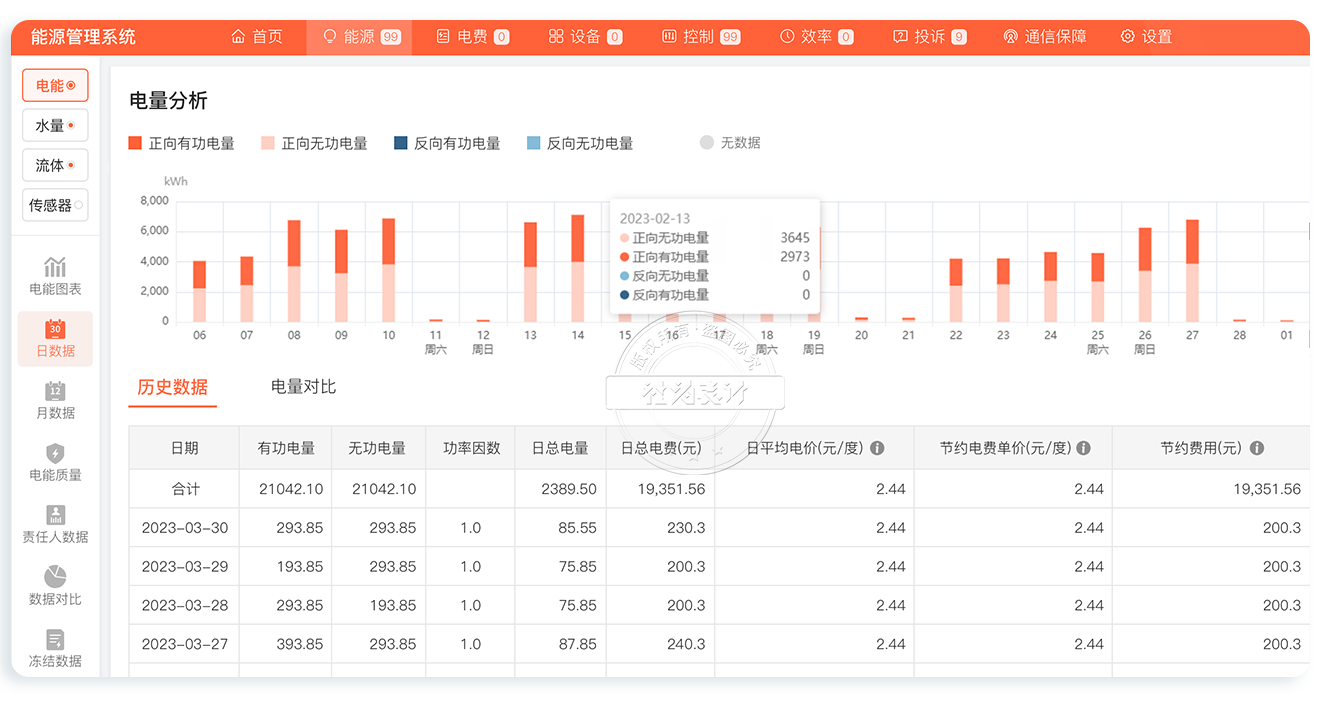Open the 通信保障 communication menu
This screenshot has width=1320, height=707.
(x=1044, y=37)
